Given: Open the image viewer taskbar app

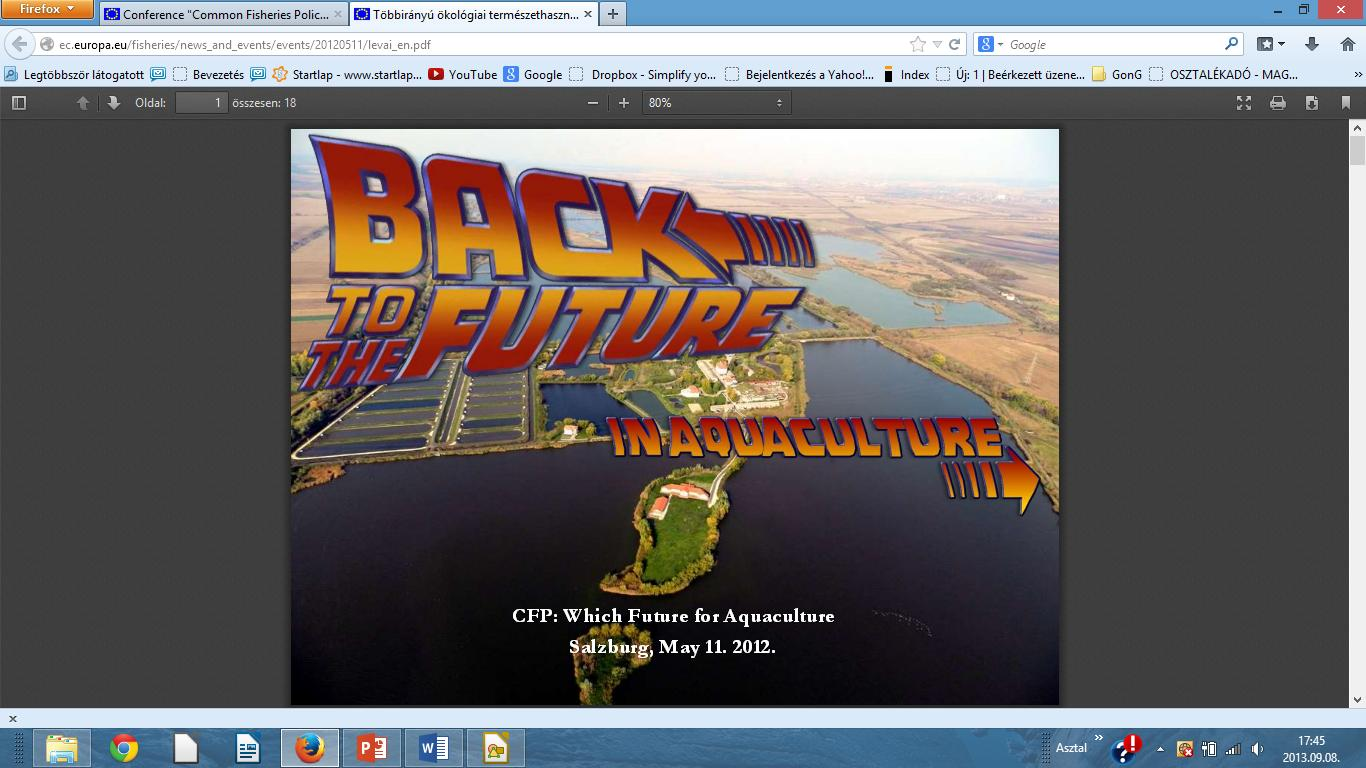Looking at the screenshot, I should [496, 748].
